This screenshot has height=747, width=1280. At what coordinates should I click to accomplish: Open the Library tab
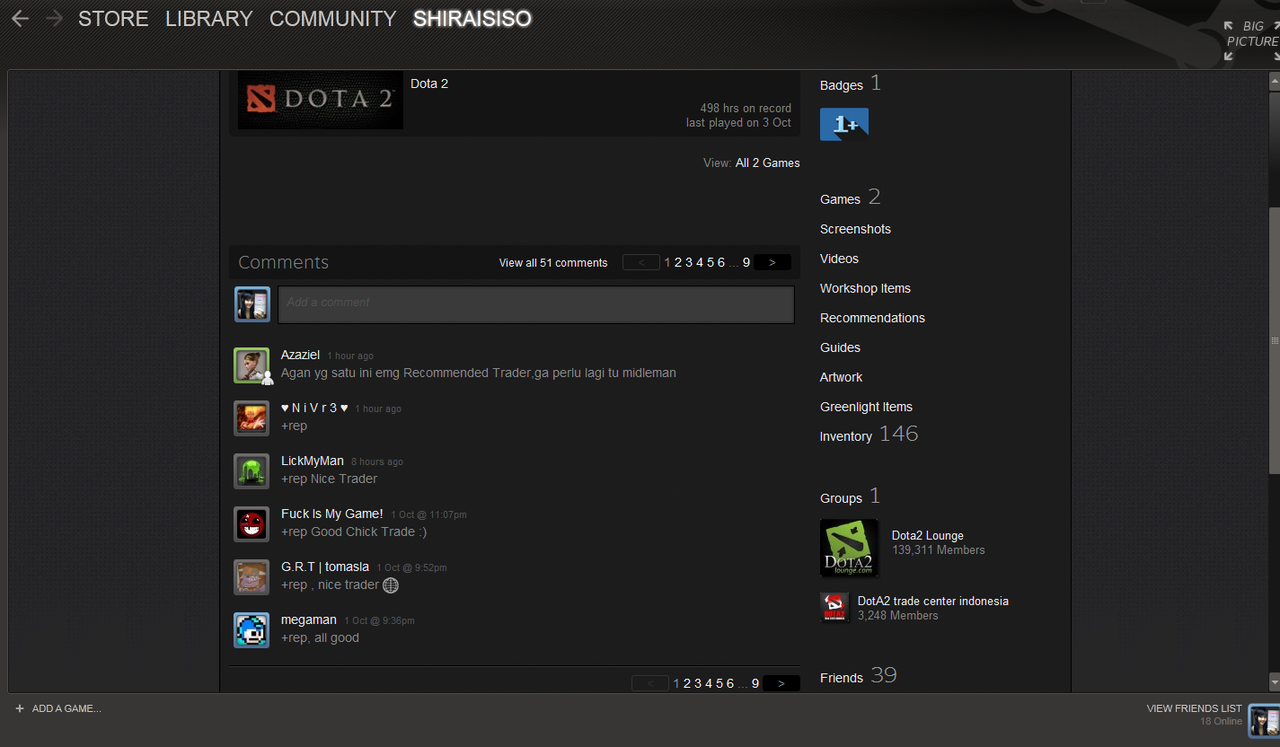click(209, 18)
